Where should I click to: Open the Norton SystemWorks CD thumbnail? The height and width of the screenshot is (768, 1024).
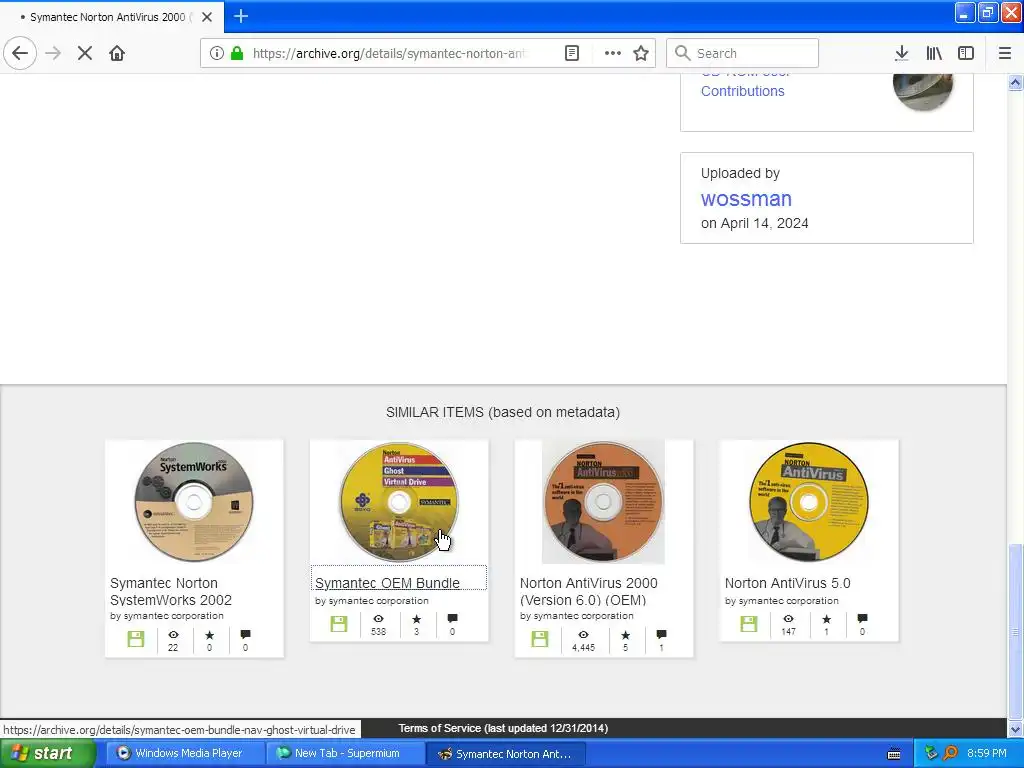tap(194, 502)
